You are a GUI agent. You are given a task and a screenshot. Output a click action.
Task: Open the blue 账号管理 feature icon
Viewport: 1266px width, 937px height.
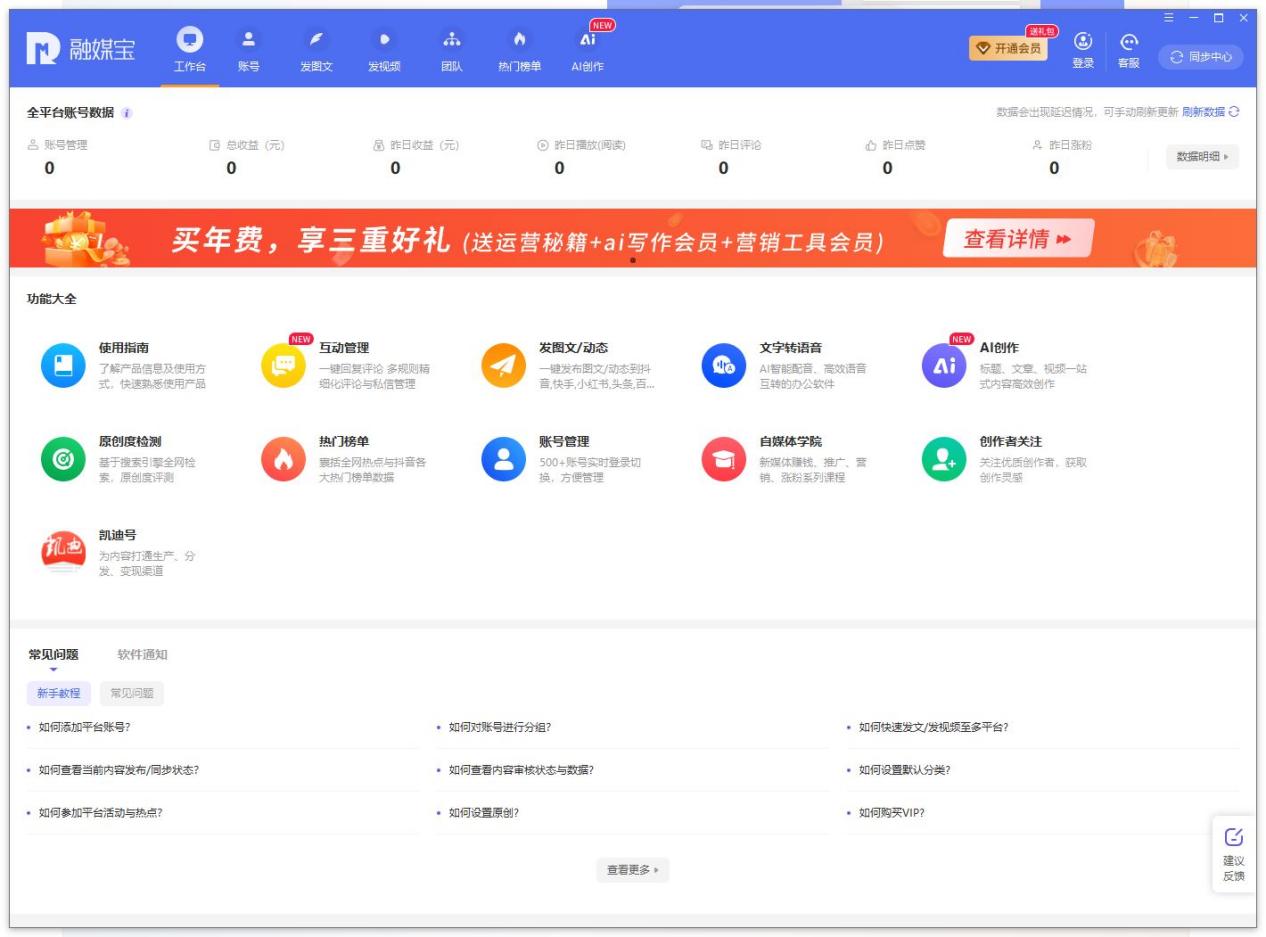(x=503, y=459)
